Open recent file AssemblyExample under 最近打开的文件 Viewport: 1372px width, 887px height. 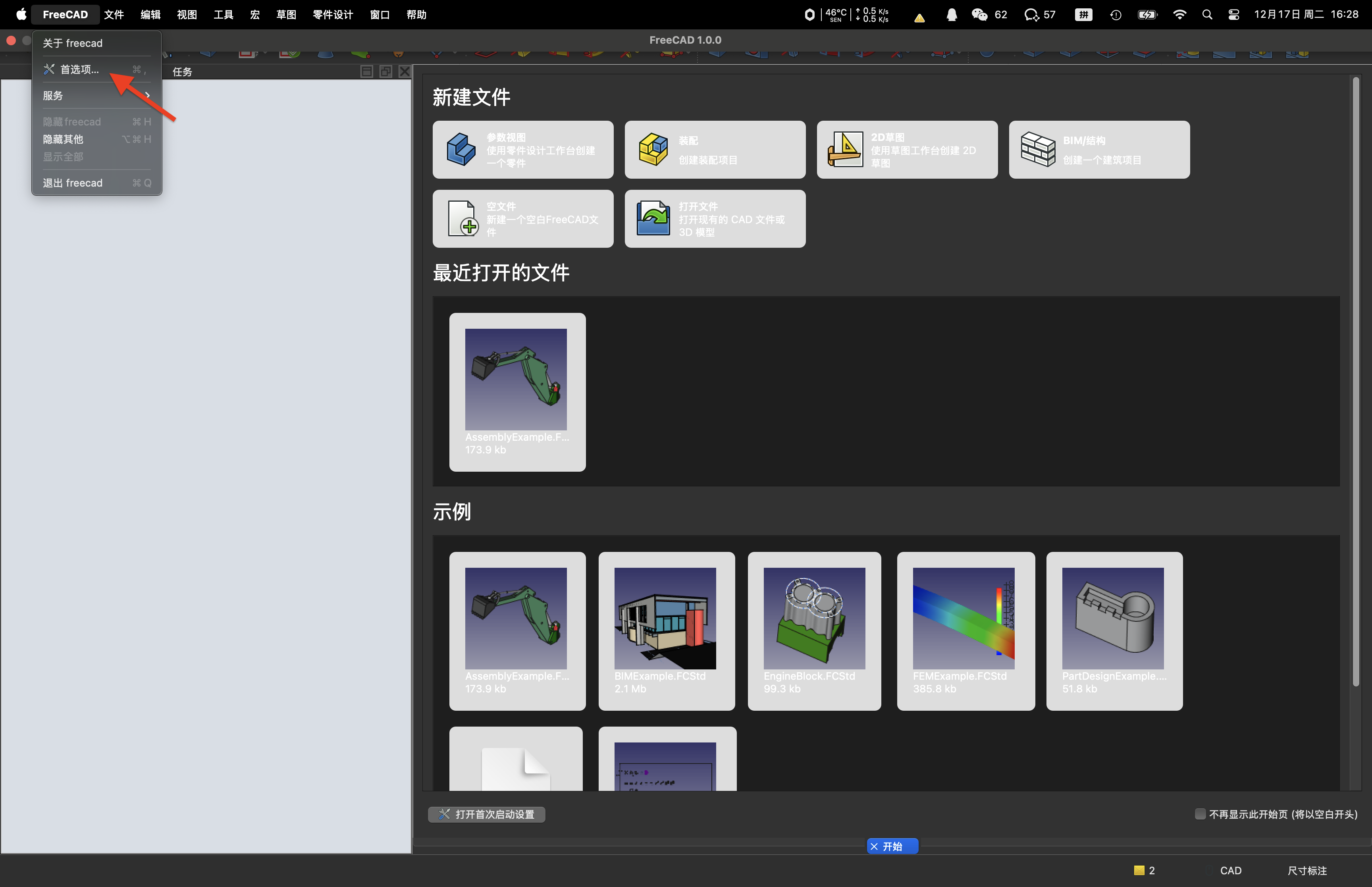pos(518,392)
